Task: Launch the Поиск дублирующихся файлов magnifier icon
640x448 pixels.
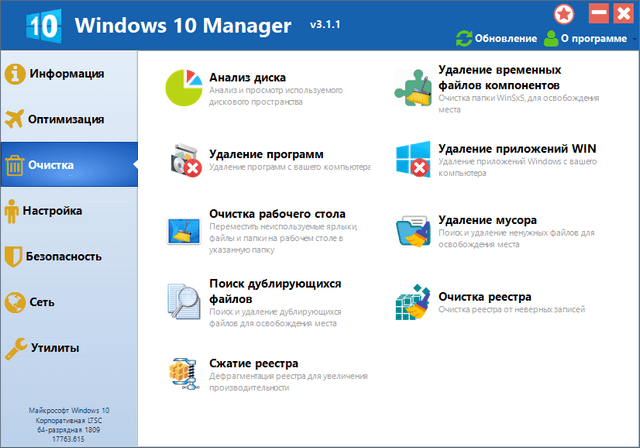Action: pos(184,302)
